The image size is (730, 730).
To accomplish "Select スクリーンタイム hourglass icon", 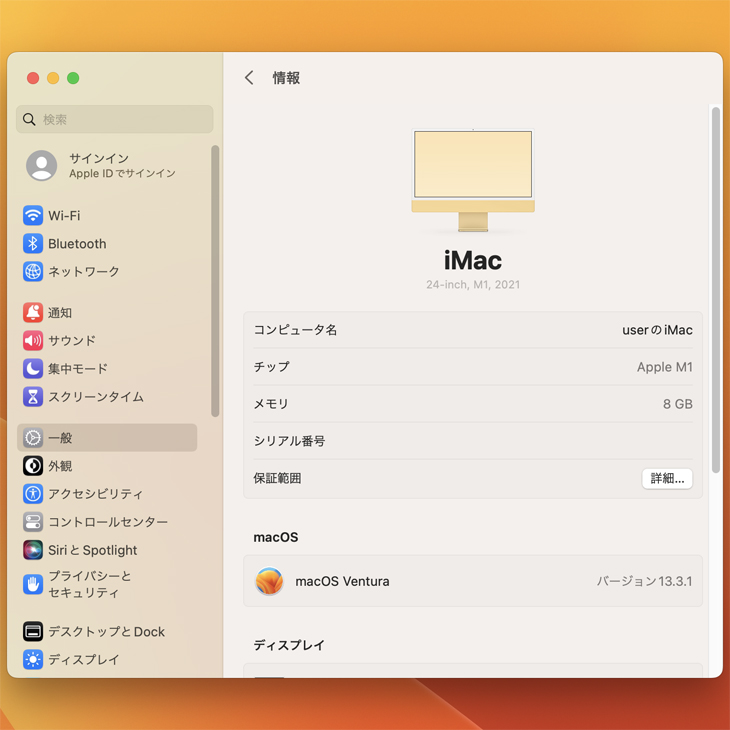I will pos(33,397).
